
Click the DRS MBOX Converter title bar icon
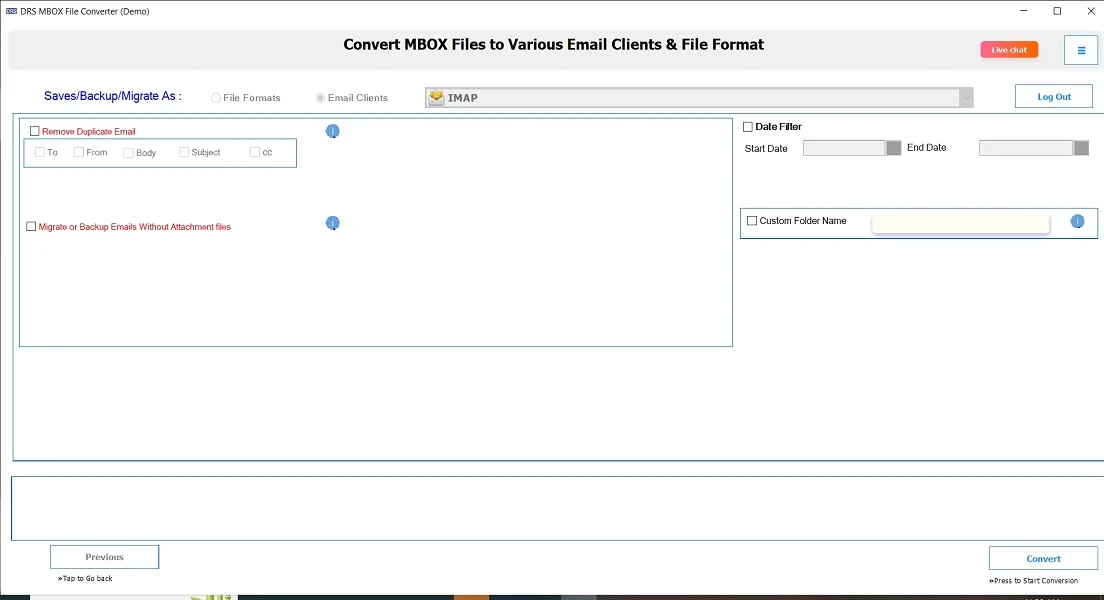pos(10,11)
